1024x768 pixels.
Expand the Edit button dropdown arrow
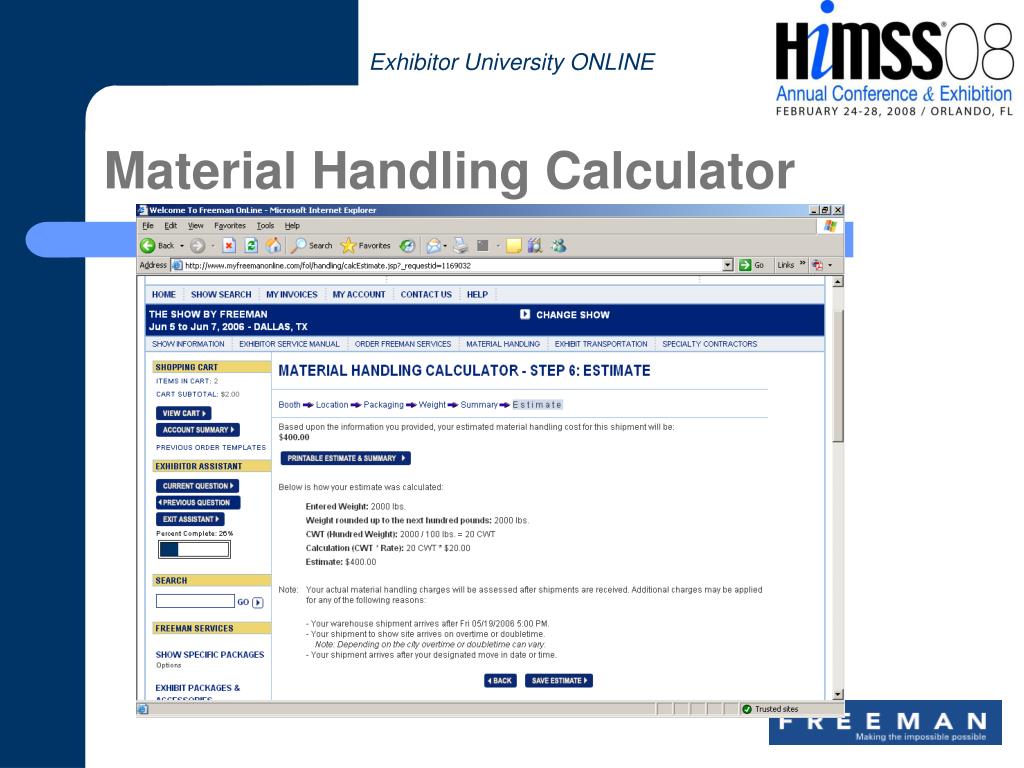click(x=498, y=246)
